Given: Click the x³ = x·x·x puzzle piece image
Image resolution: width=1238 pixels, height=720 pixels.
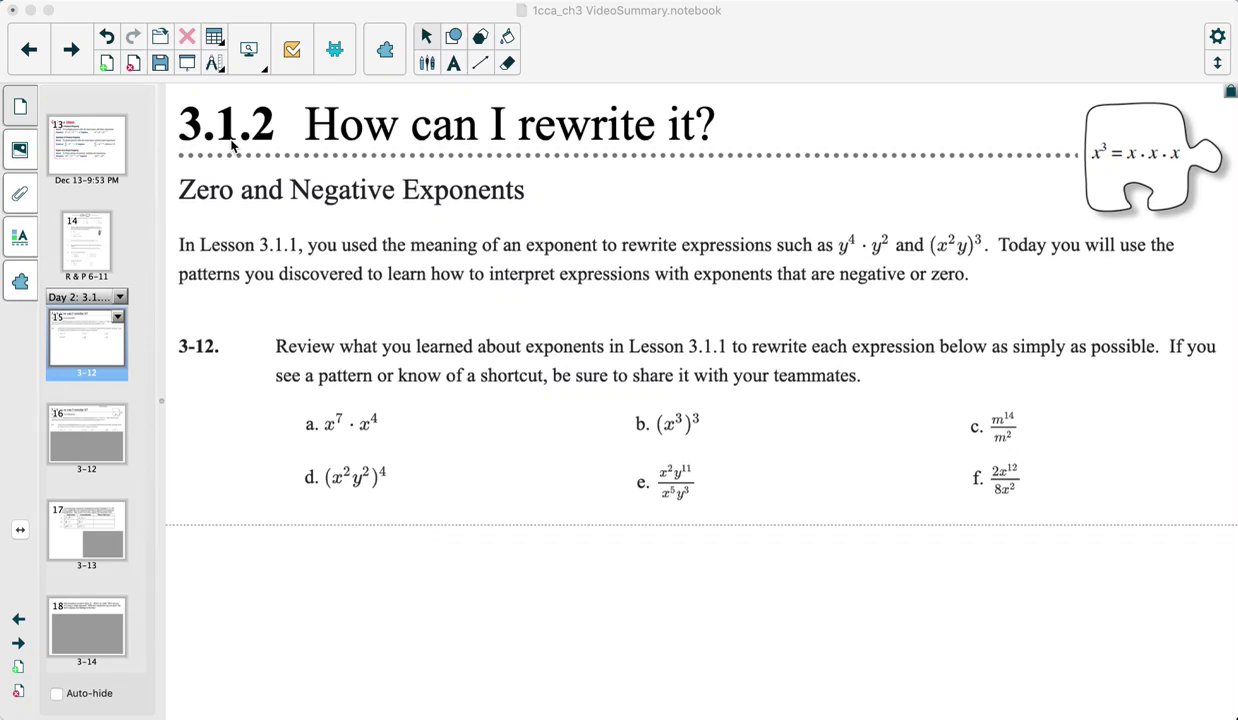Looking at the screenshot, I should click(x=1152, y=157).
